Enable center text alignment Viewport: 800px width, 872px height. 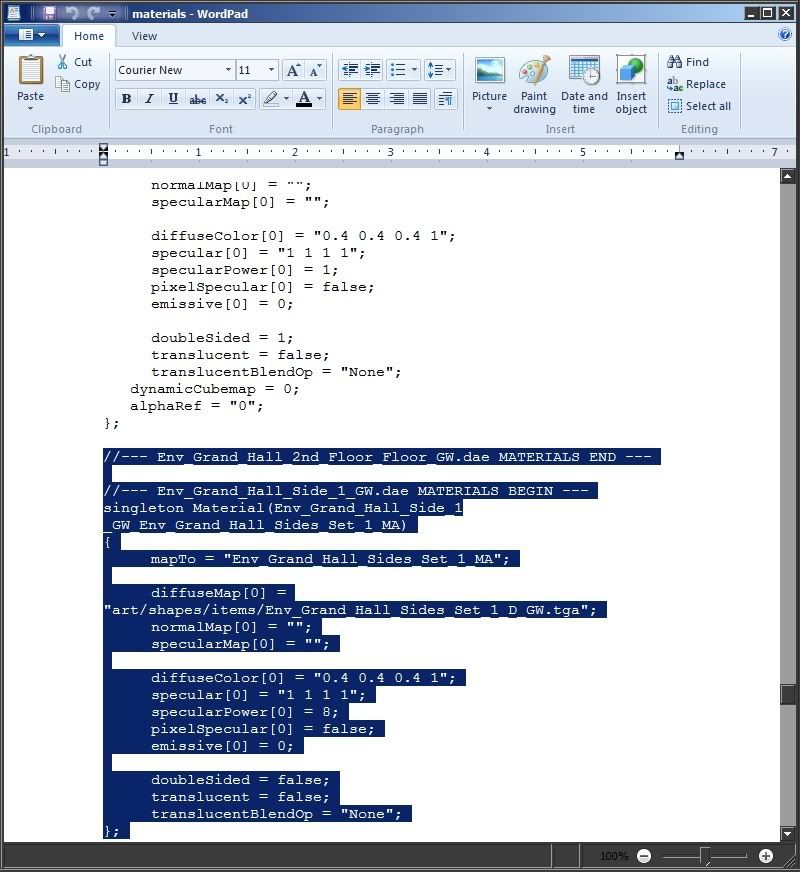pos(373,98)
